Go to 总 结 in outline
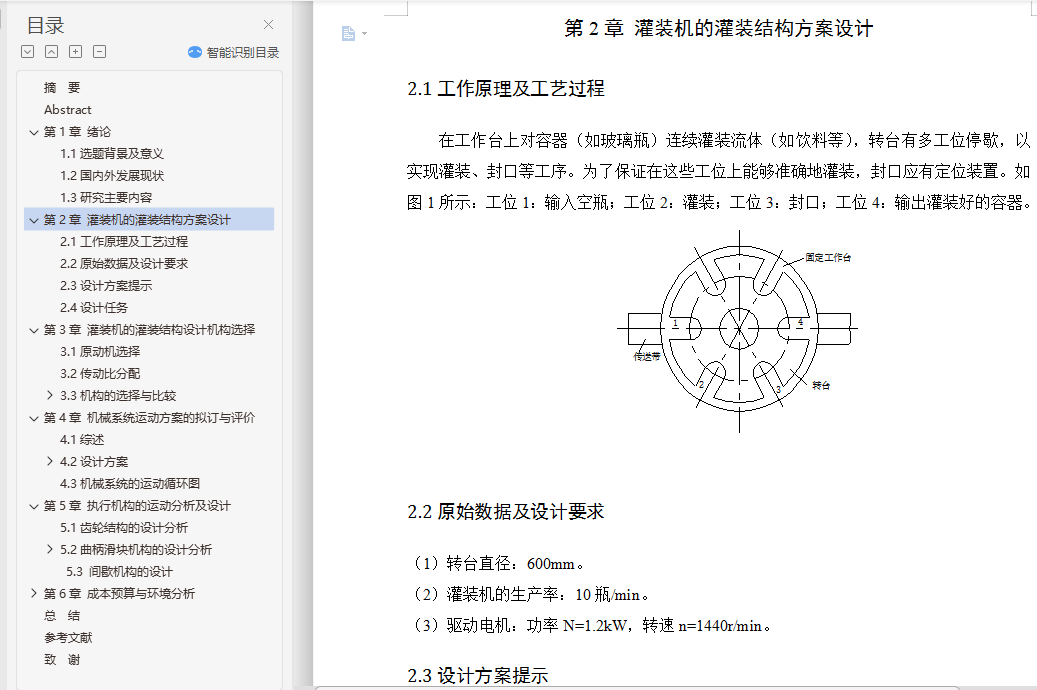The width and height of the screenshot is (1037, 690). click(62, 615)
